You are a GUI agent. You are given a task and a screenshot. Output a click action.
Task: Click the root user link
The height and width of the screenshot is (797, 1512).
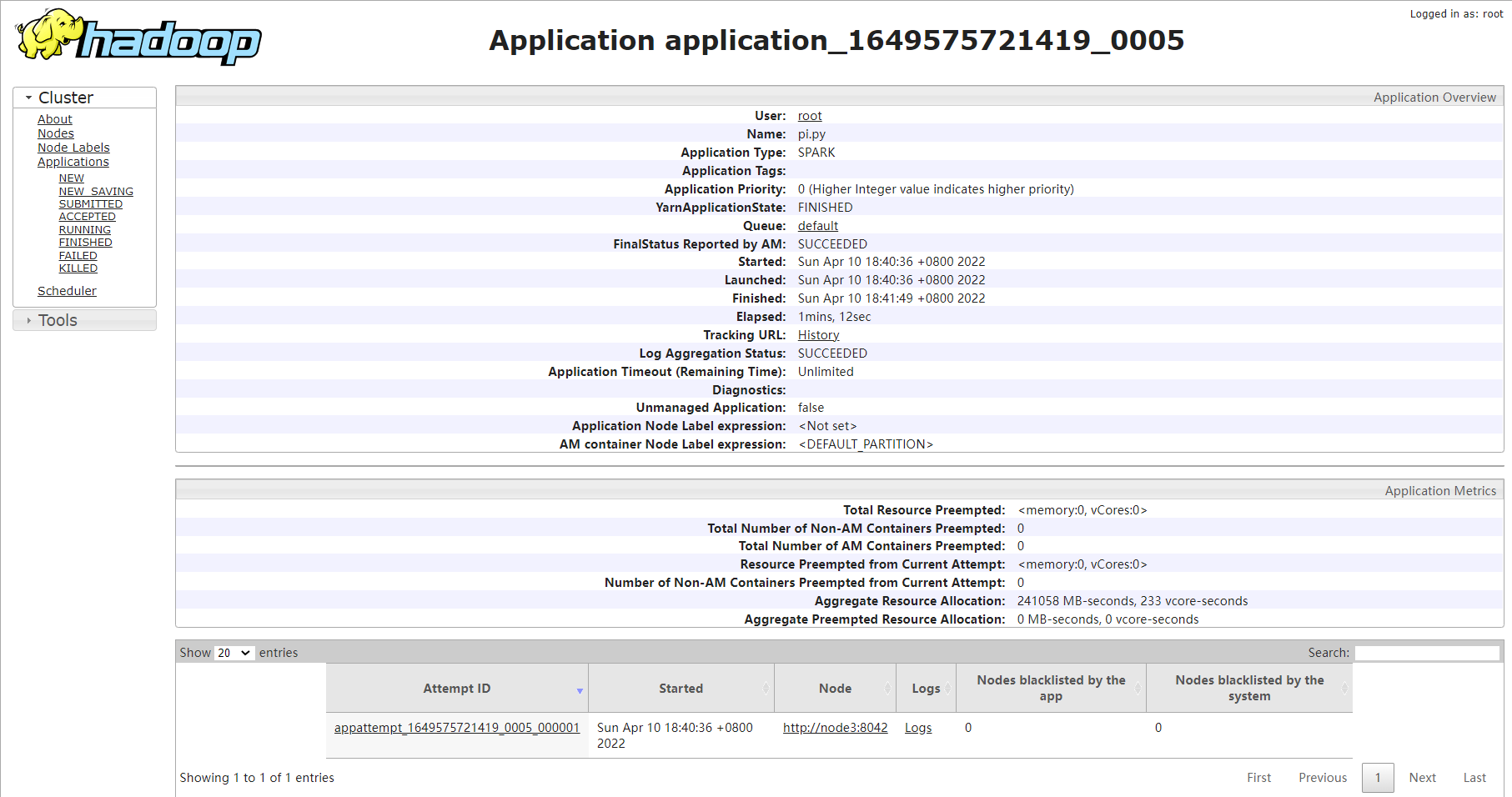[810, 116]
